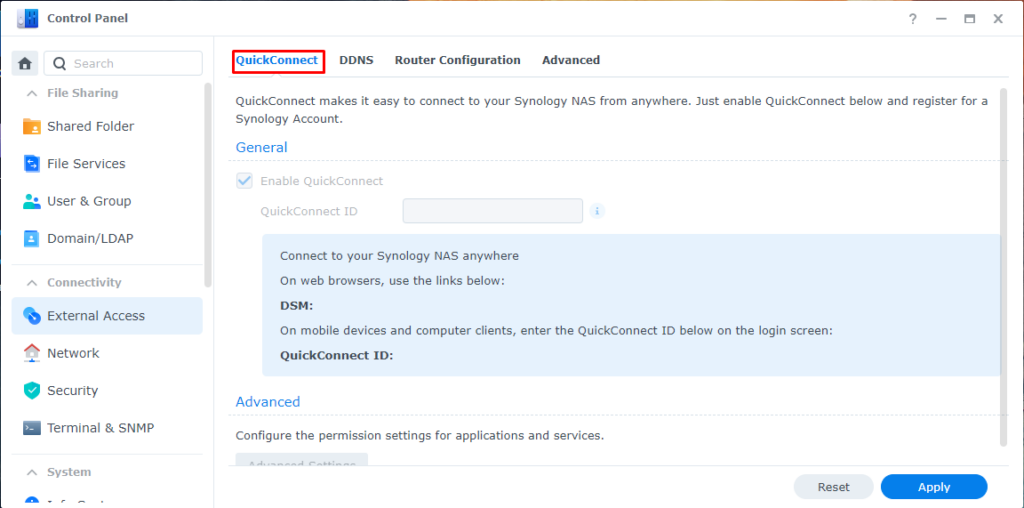Click the QuickConnect ID text field
Viewport: 1024px width, 508px height.
[492, 211]
